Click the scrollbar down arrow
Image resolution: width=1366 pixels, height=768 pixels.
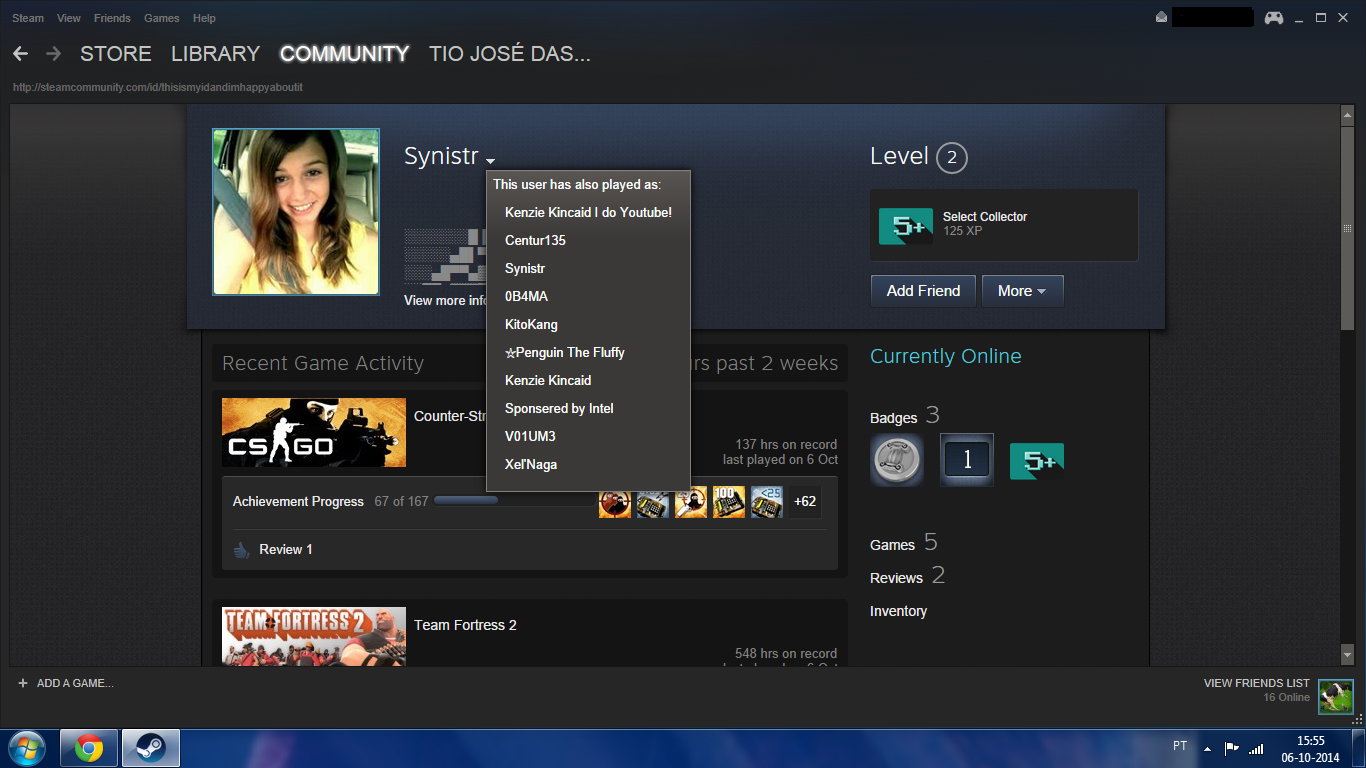1347,656
